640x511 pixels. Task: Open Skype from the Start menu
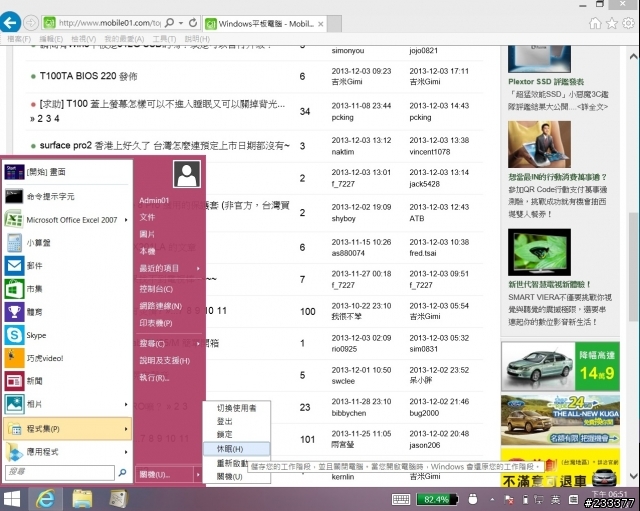(36, 335)
